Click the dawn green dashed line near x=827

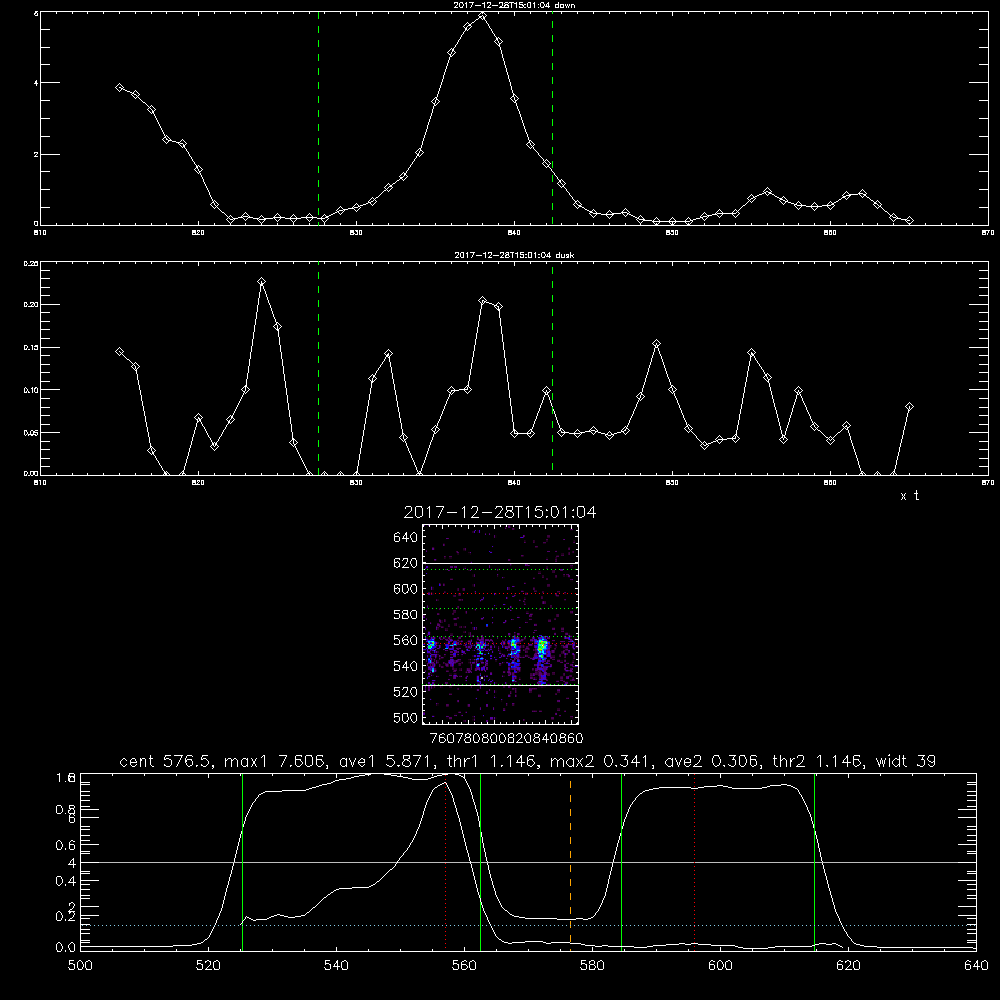pyautogui.click(x=318, y=118)
